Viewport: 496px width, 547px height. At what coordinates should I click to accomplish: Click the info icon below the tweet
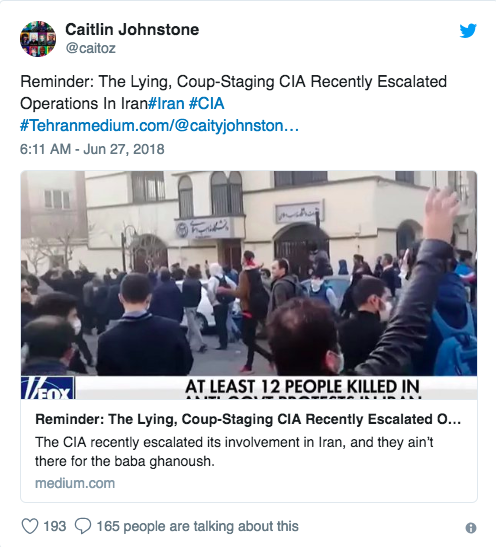click(471, 528)
